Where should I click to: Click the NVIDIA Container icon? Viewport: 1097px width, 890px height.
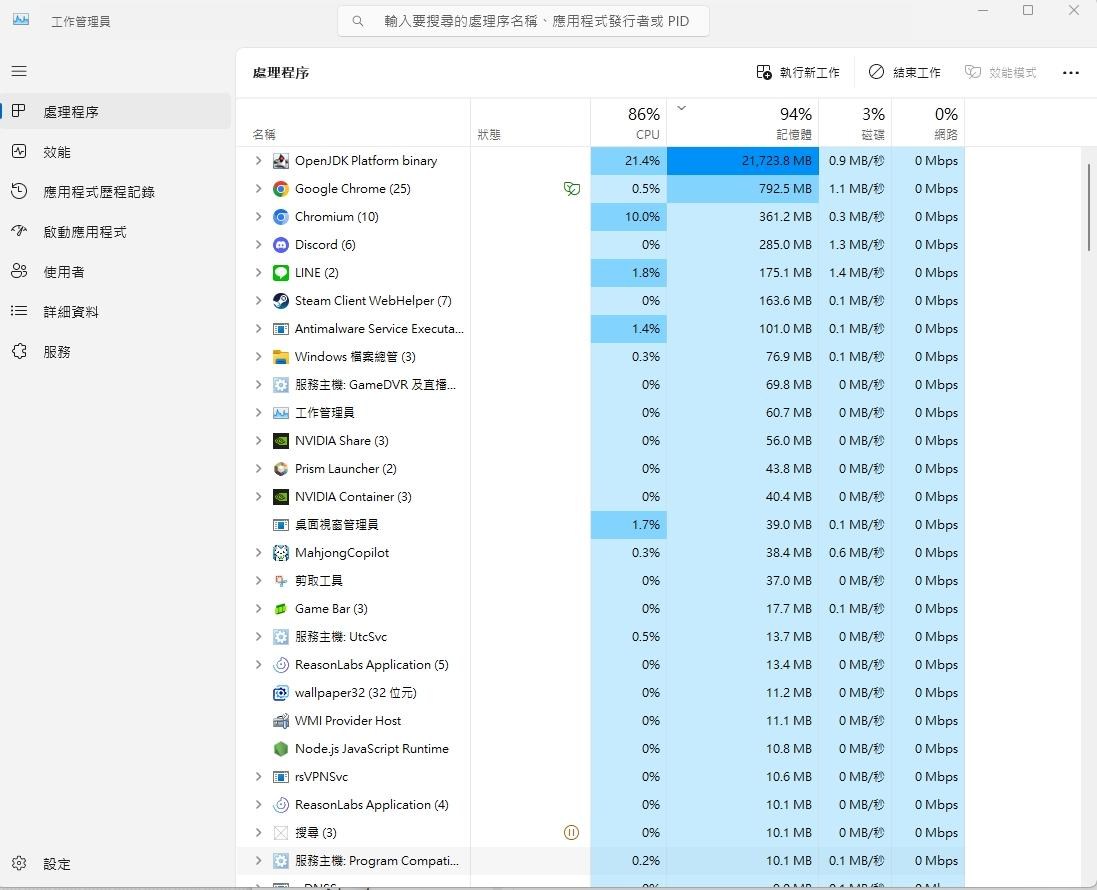(281, 497)
